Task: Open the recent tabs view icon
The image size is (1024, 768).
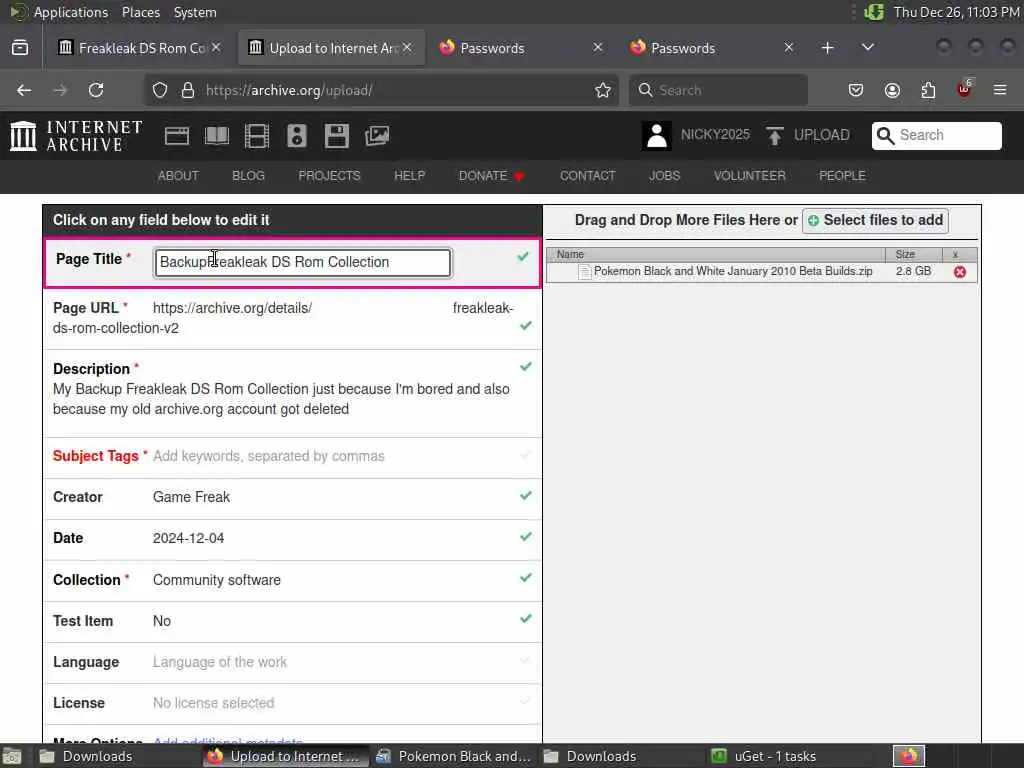Action: point(20,48)
